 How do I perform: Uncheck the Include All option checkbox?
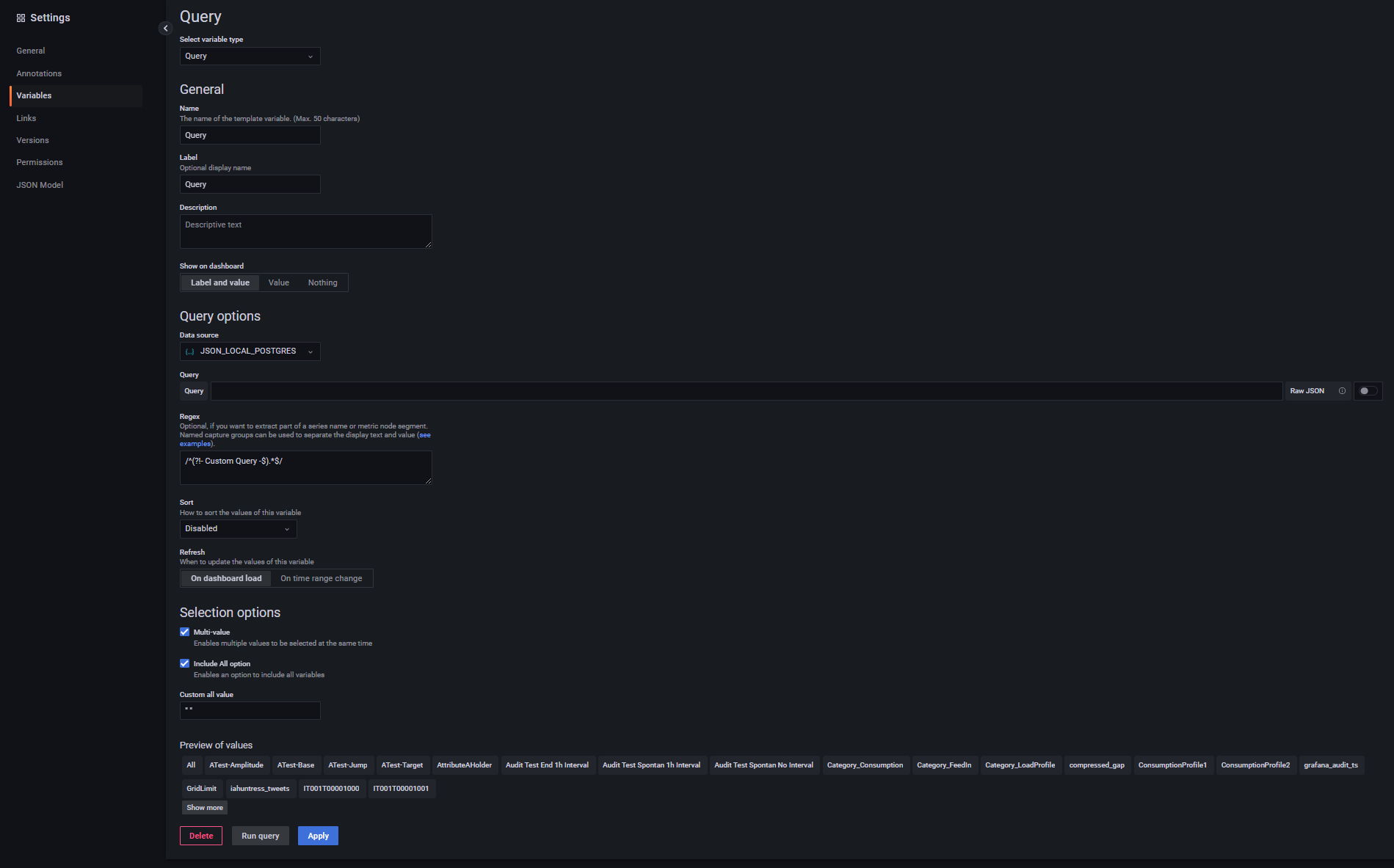(185, 663)
